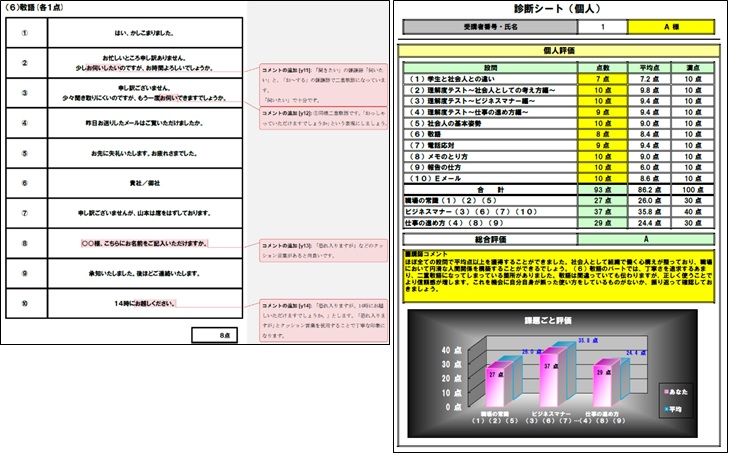Select the row '（5）社会人の基本姿勢'
Viewport: 730px width, 456px height.
click(559, 123)
